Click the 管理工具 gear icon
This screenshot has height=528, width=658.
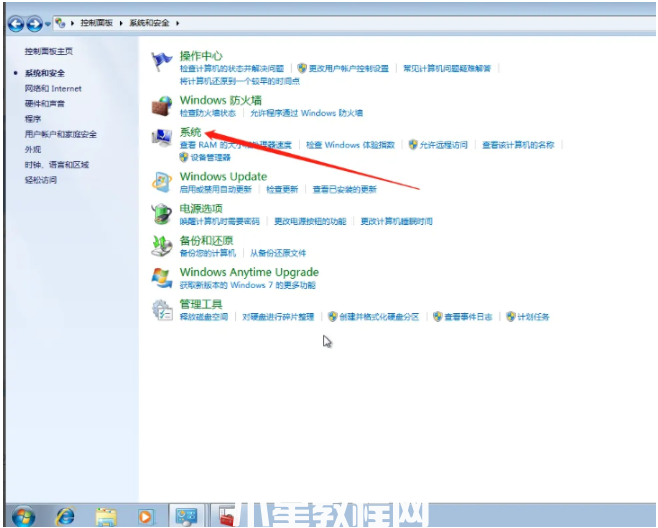coord(162,310)
